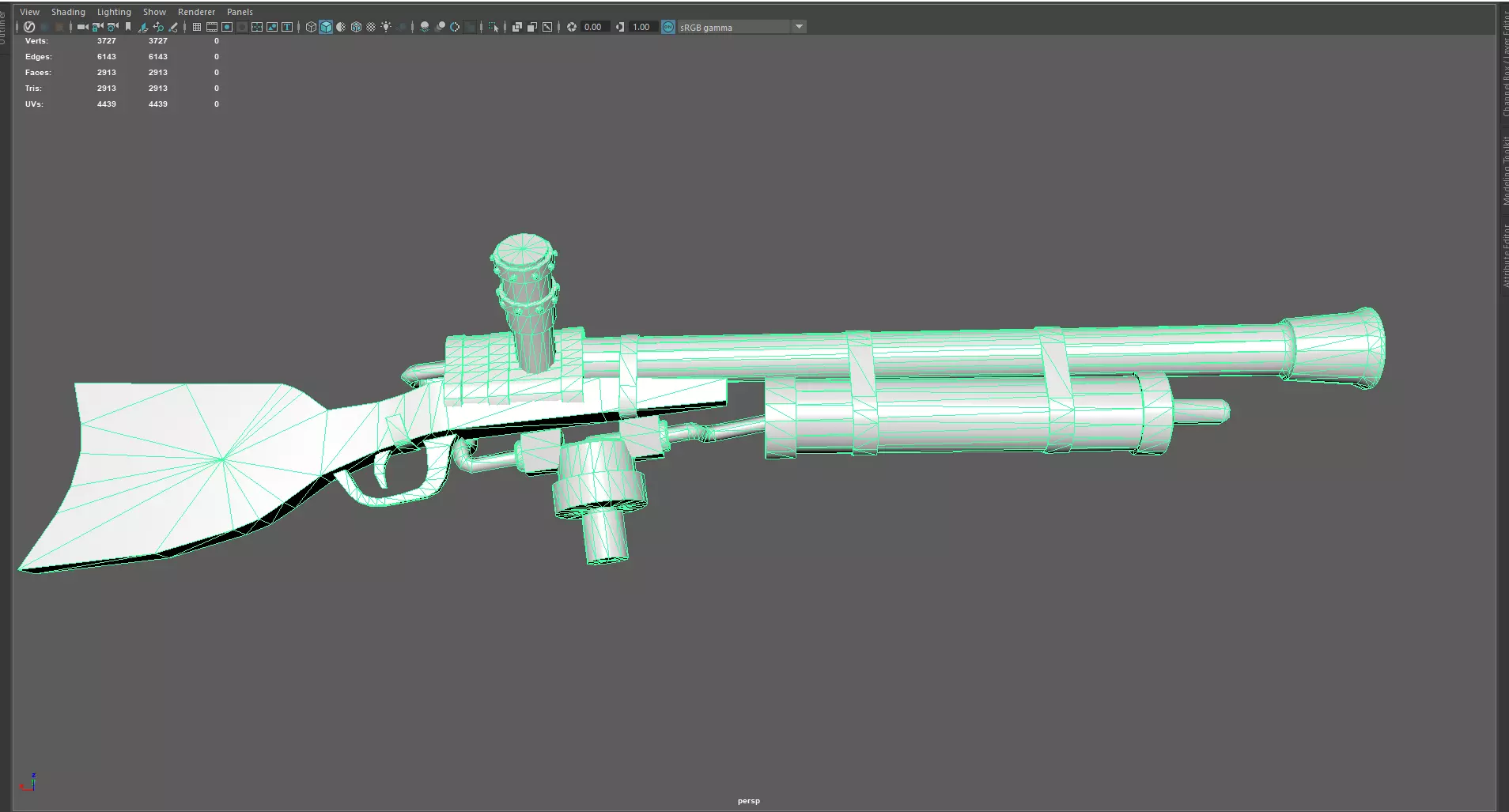
Task: Click the Isolate Select icon
Action: (x=494, y=27)
